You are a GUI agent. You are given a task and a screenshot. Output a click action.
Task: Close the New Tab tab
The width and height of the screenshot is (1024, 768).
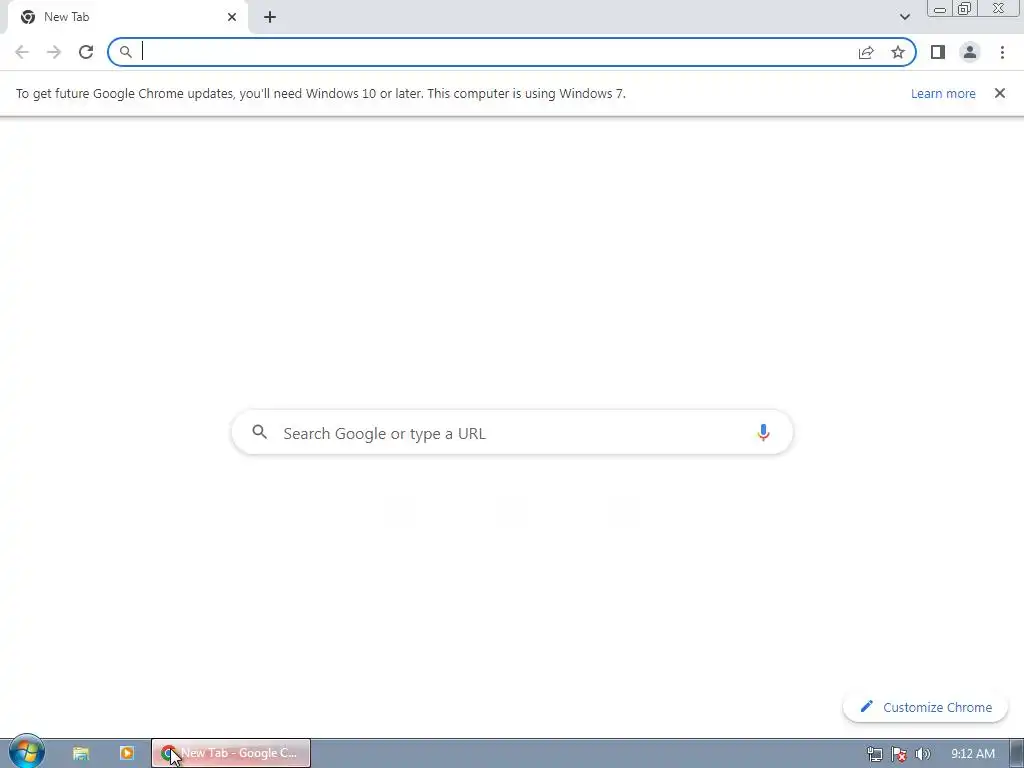click(232, 17)
